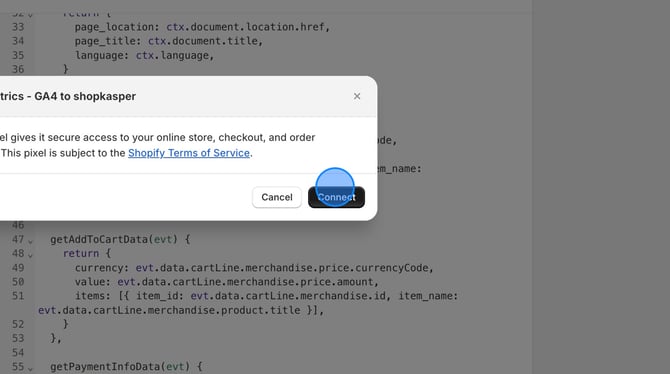This screenshot has width=670, height=374.
Task: Click line number 50 in the gutter
Action: 18,282
